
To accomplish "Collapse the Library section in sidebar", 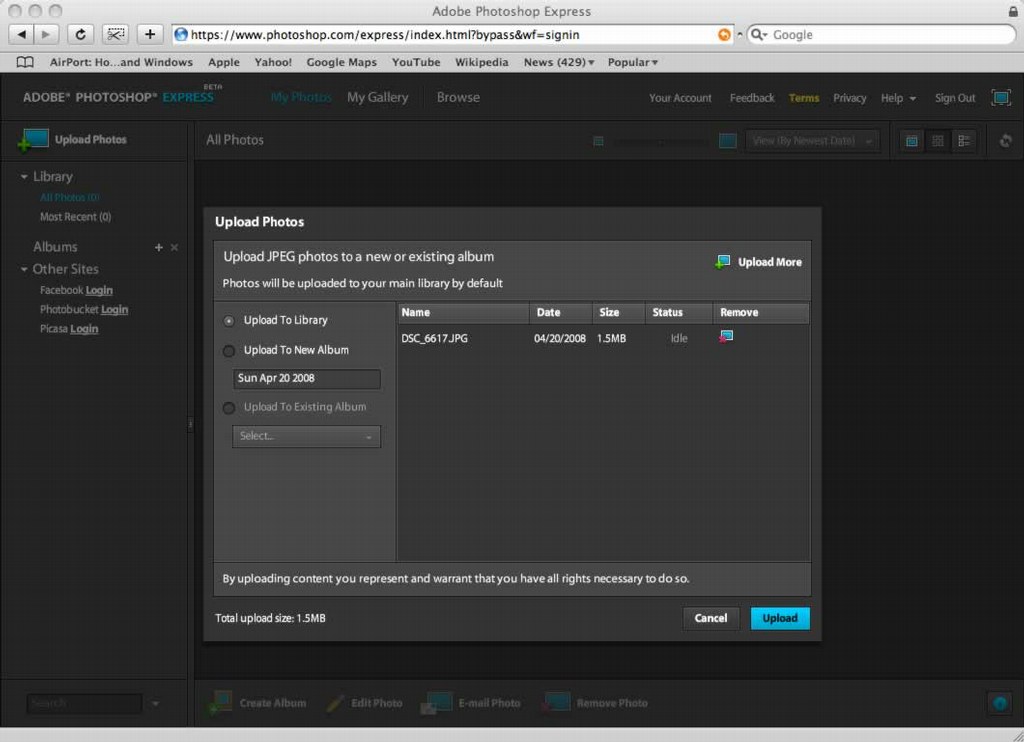I will 24,177.
